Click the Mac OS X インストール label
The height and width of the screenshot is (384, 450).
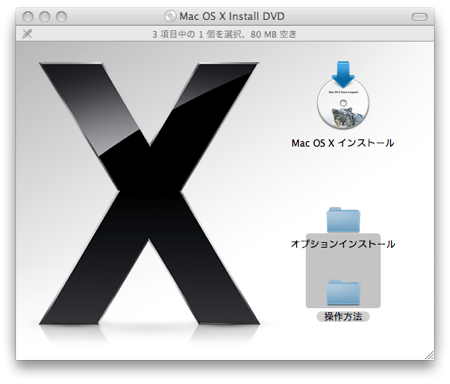pyautogui.click(x=343, y=143)
